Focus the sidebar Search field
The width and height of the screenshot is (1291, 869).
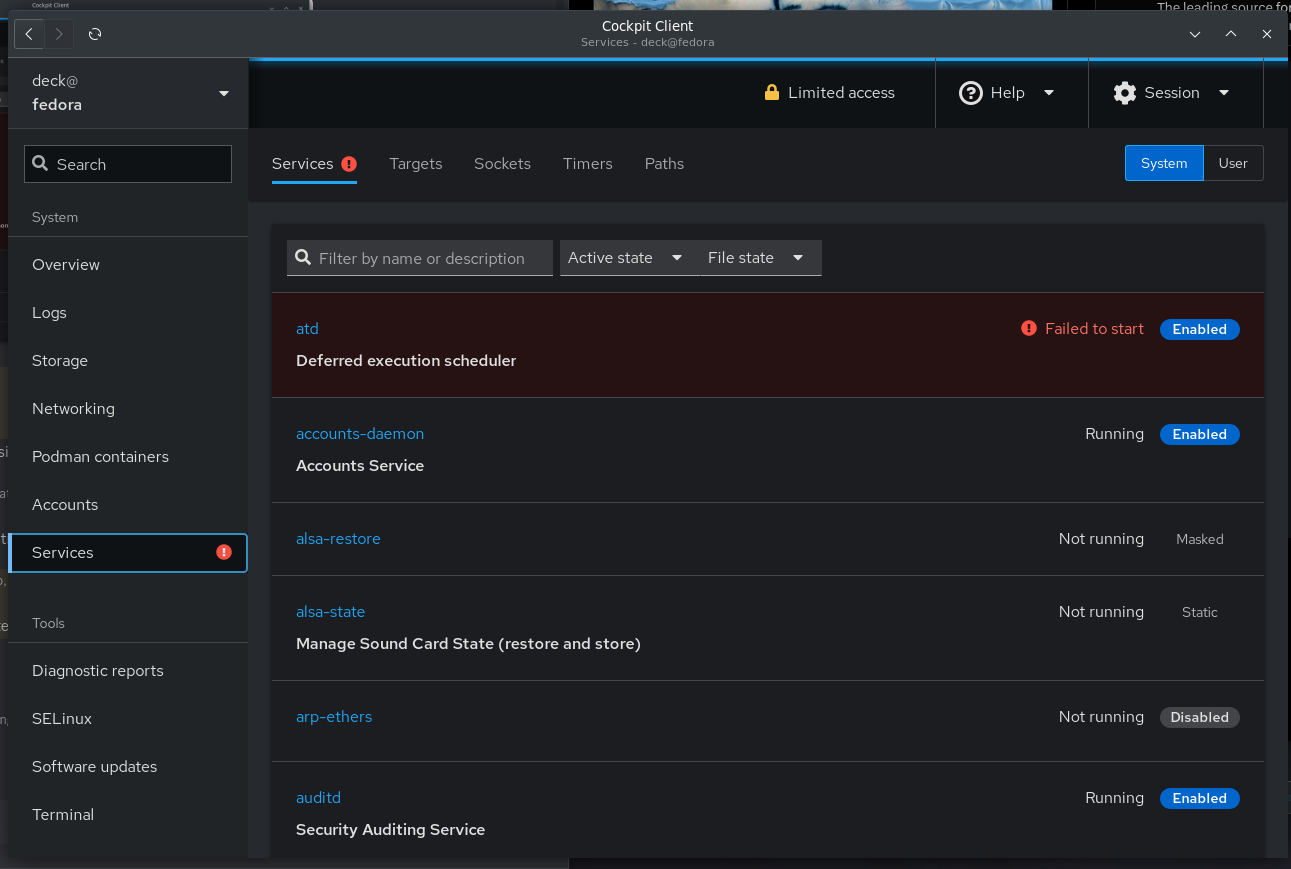(x=128, y=164)
